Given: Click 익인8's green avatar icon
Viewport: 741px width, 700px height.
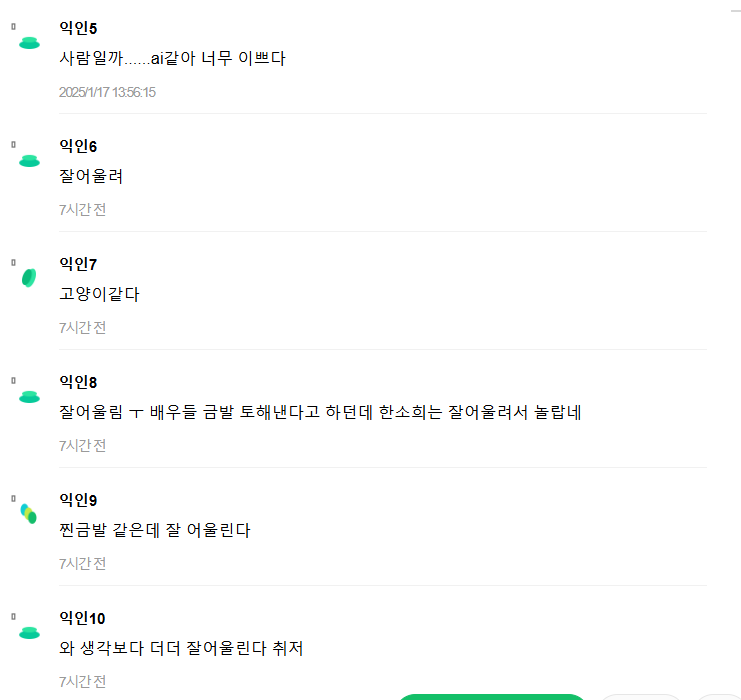Looking at the screenshot, I should (29, 396).
